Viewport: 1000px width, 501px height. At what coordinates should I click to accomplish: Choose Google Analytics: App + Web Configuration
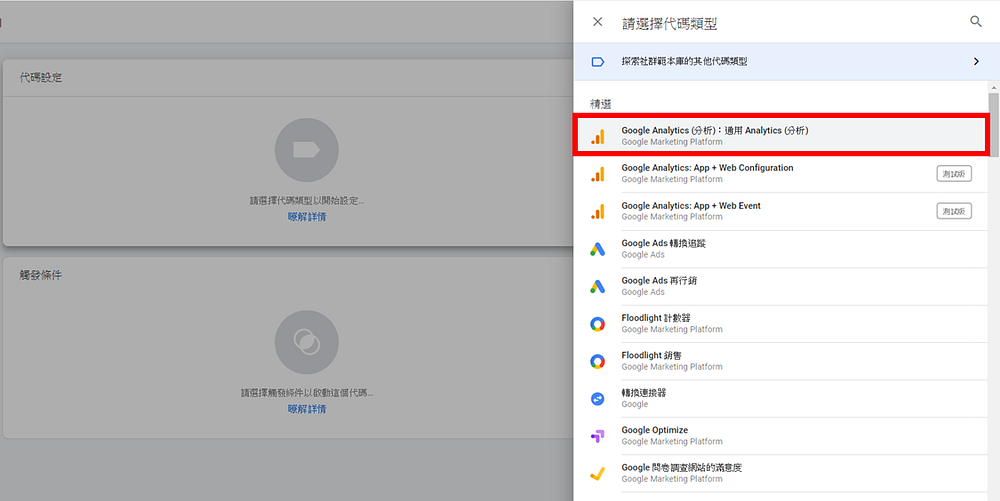pos(782,173)
